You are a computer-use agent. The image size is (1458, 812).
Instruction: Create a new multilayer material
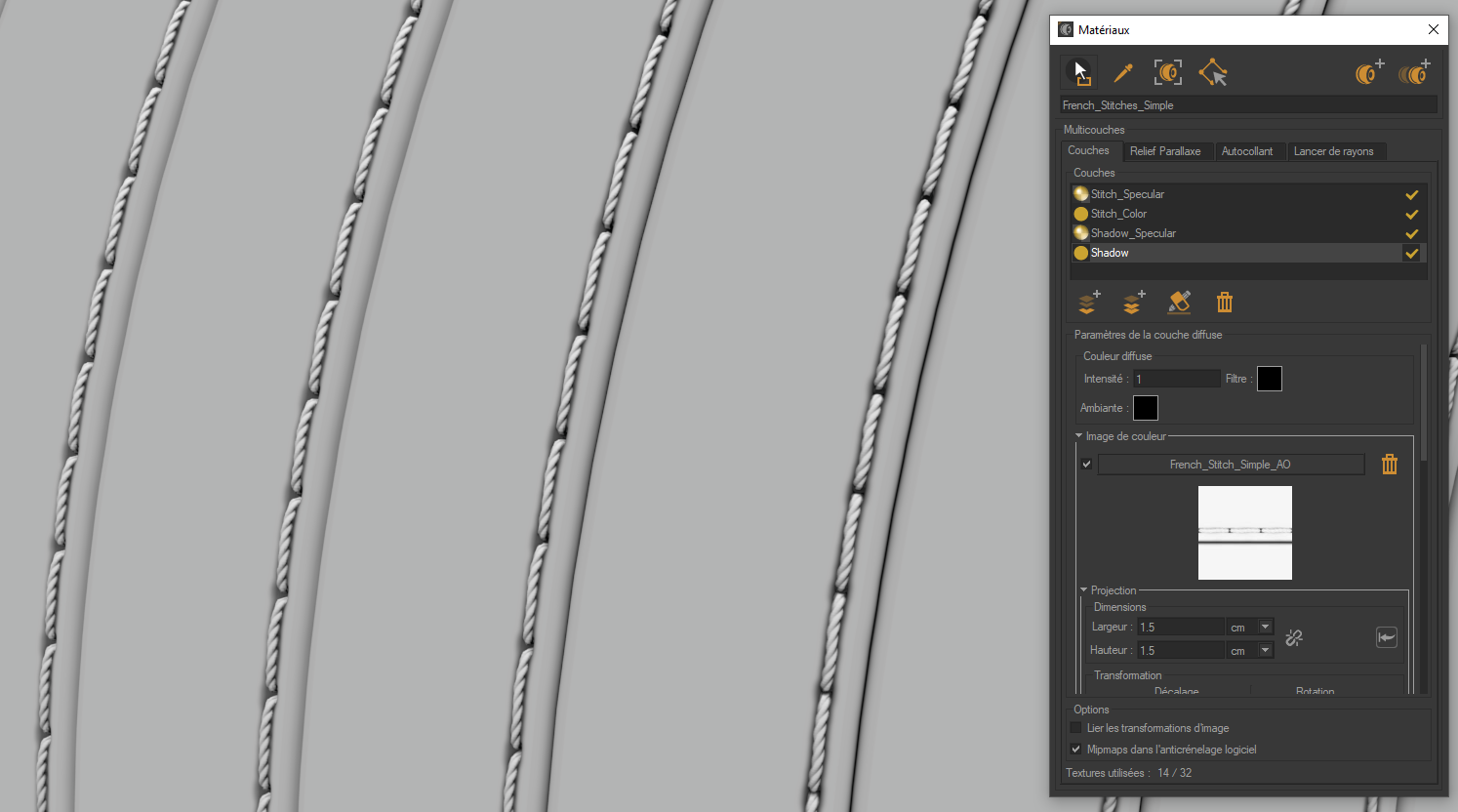click(x=1414, y=71)
